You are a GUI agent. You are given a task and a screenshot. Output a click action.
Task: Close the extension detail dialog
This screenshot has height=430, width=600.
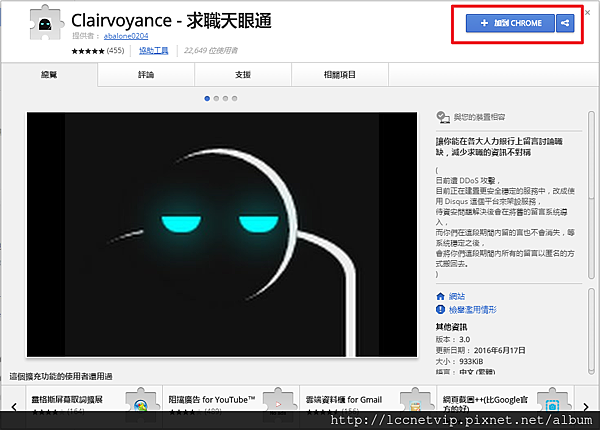click(x=588, y=12)
